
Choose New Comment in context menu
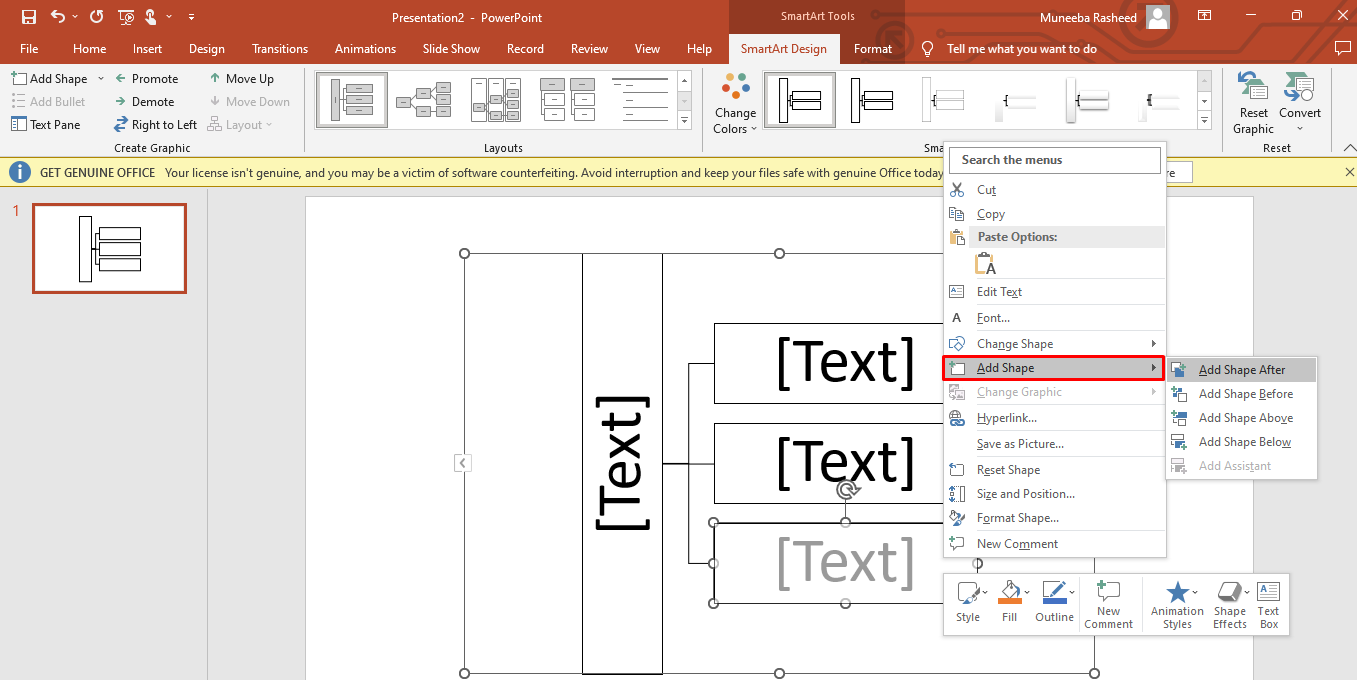tap(1055, 543)
